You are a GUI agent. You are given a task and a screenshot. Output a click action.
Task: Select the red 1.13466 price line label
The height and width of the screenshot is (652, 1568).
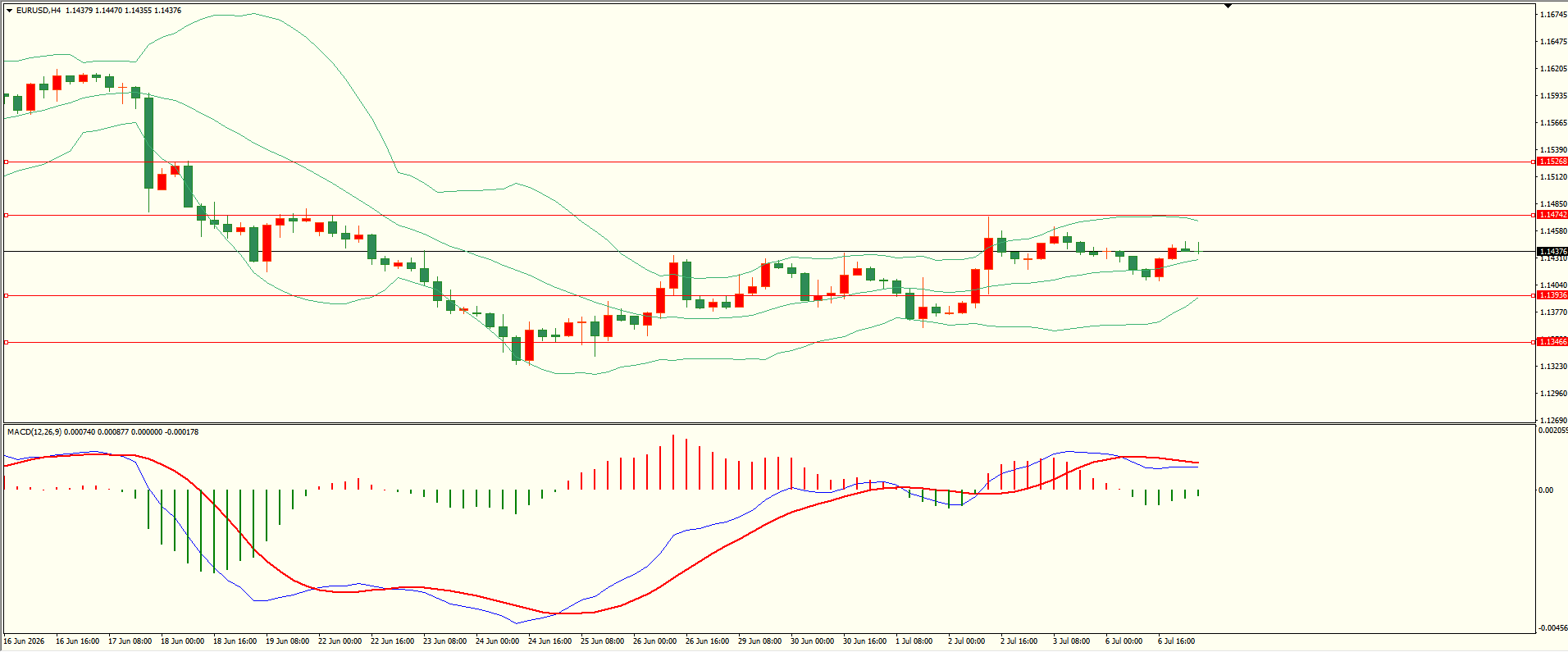tap(1552, 342)
